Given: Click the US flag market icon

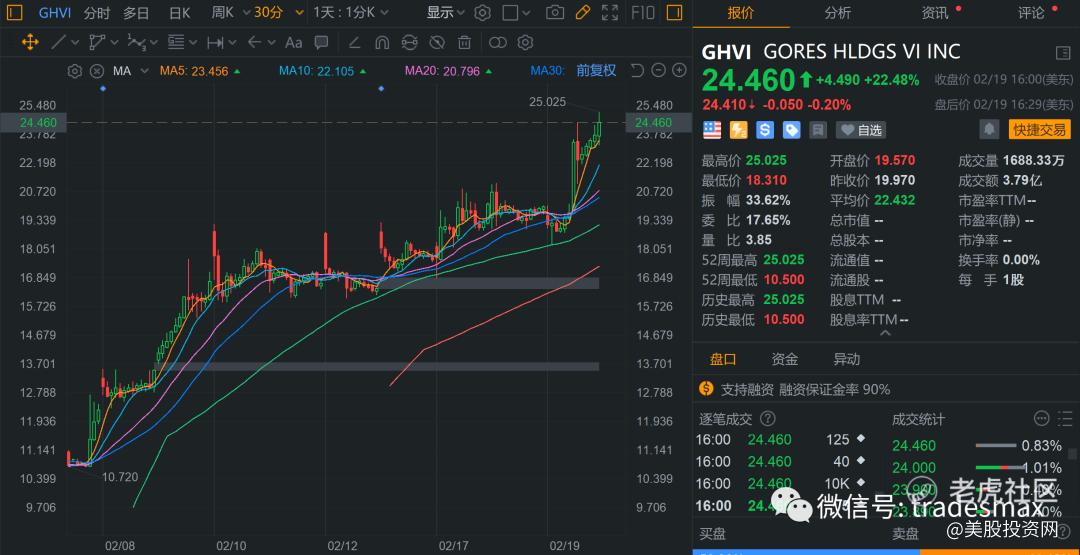Looking at the screenshot, I should click(x=712, y=129).
